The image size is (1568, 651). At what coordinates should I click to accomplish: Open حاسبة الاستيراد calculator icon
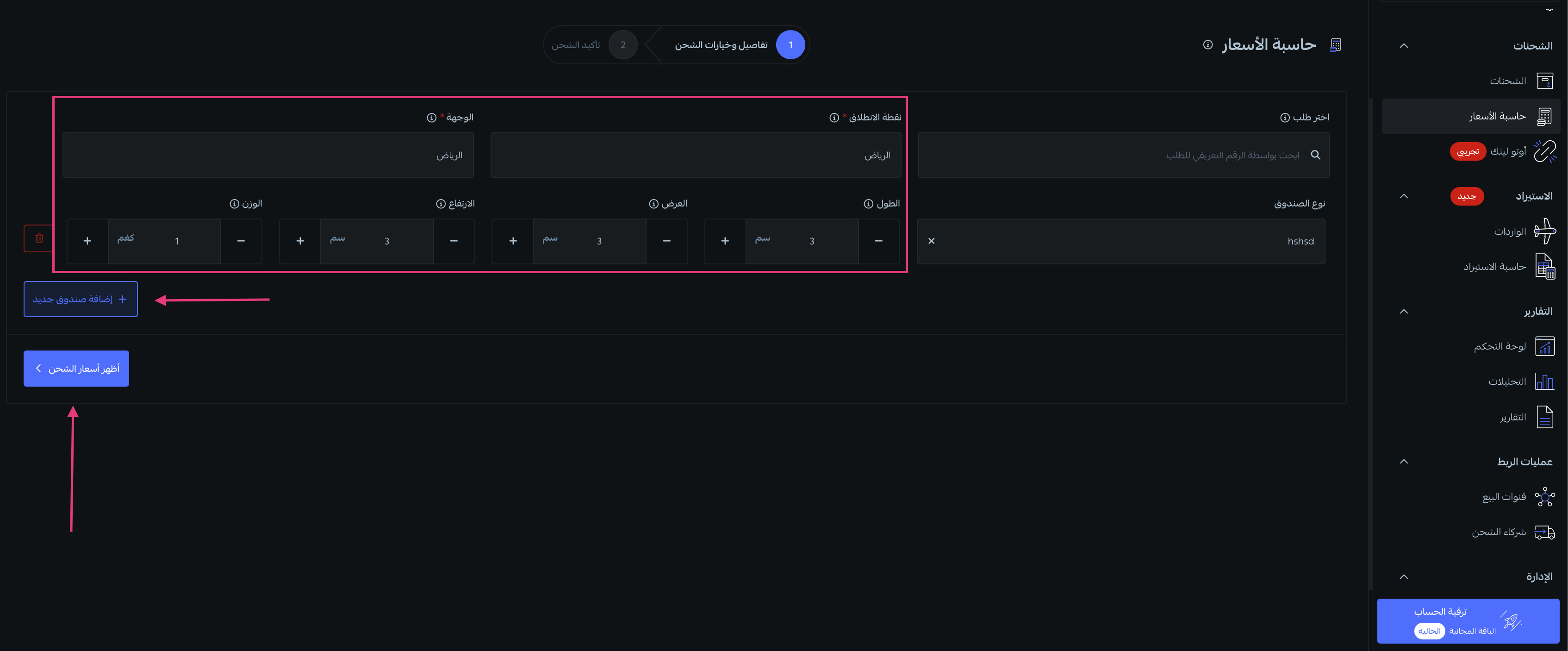[x=1544, y=267]
